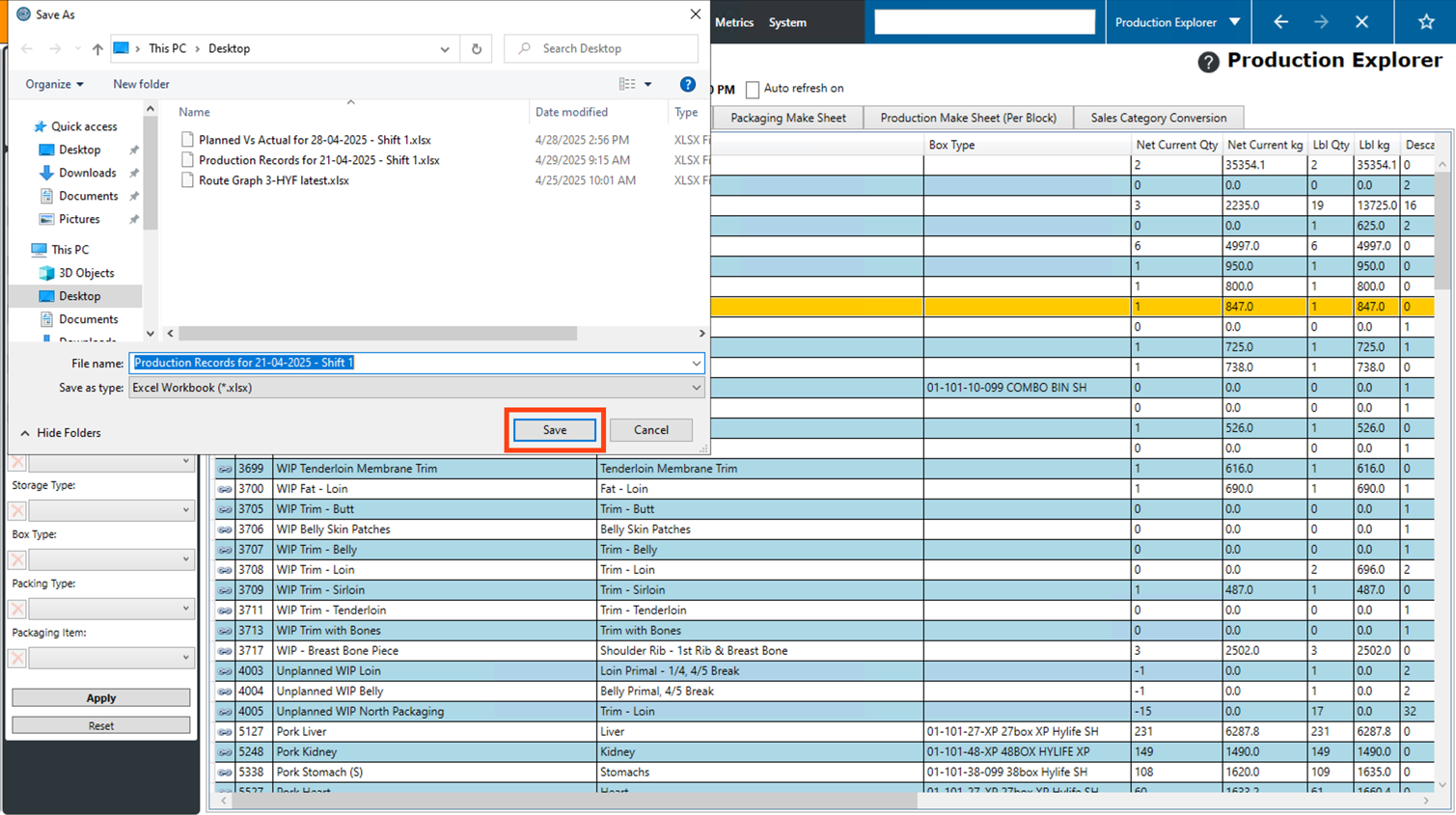Click the up-folder arrow in Save As dialog
The height and width of the screenshot is (815, 1456).
coord(97,49)
